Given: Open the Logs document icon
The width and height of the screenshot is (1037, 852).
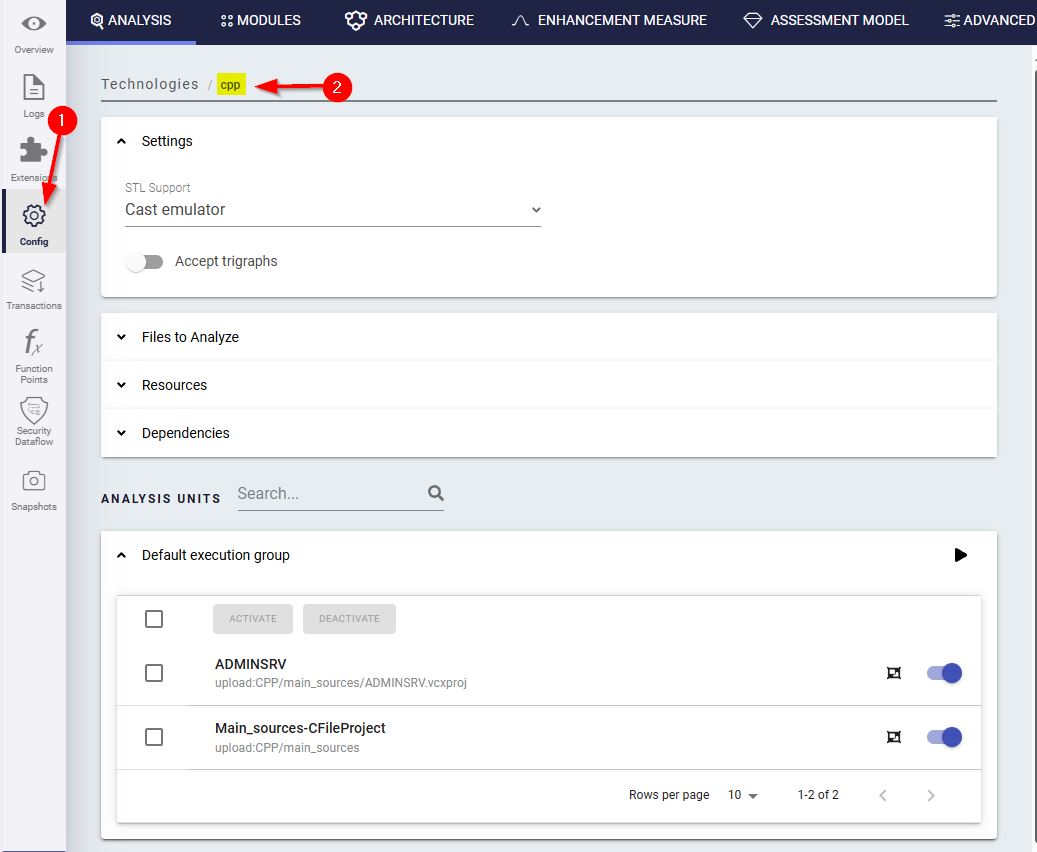Looking at the screenshot, I should [x=34, y=89].
